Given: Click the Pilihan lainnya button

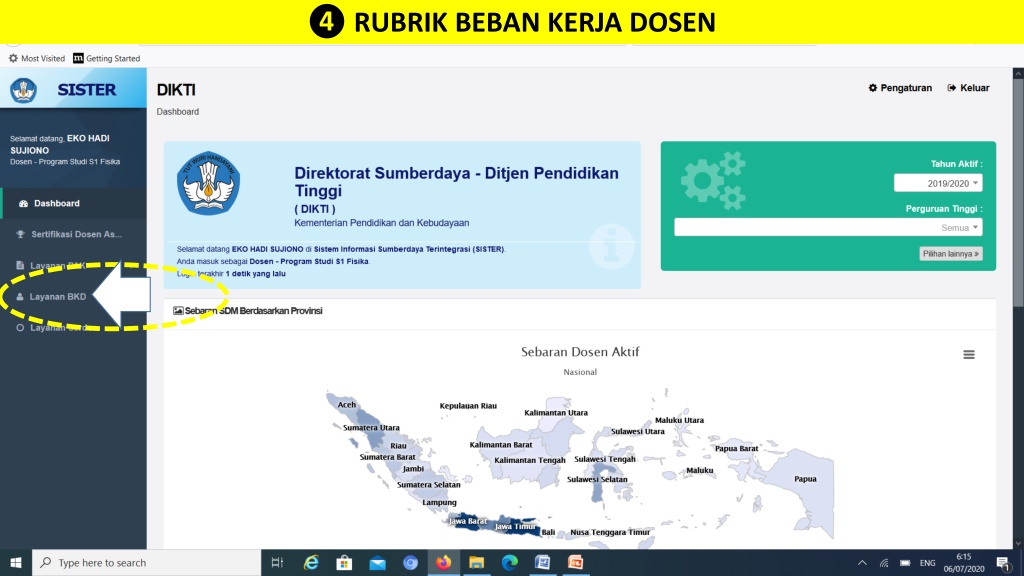Looking at the screenshot, I should click(x=951, y=253).
